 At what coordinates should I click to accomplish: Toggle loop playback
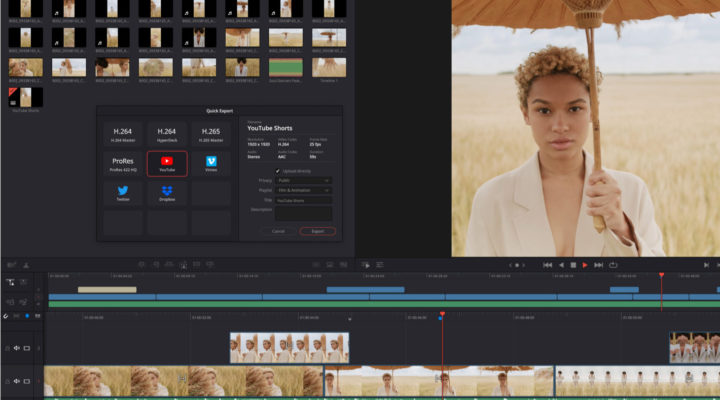pos(613,265)
